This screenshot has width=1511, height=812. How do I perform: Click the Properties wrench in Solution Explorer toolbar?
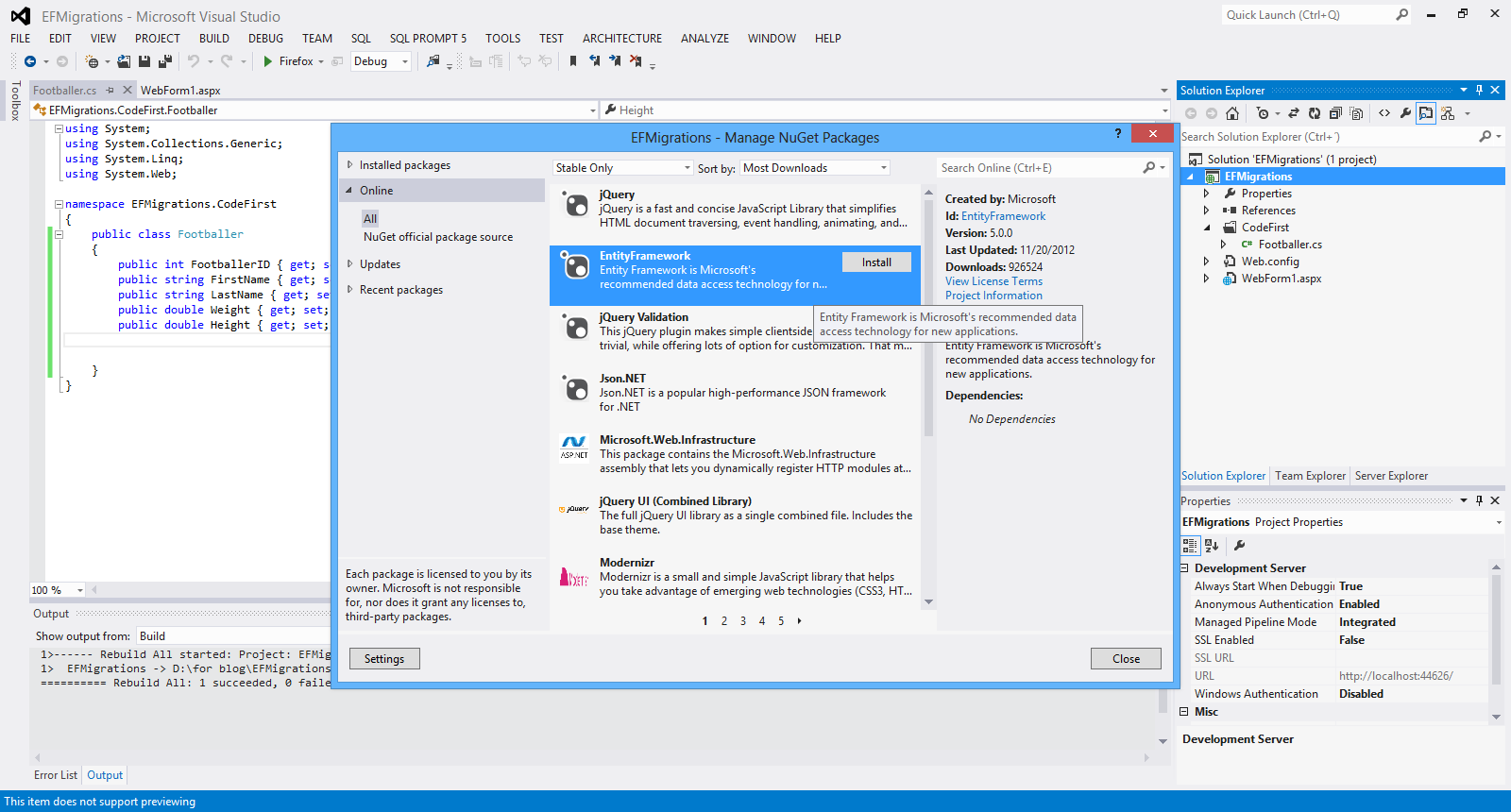coord(1405,113)
